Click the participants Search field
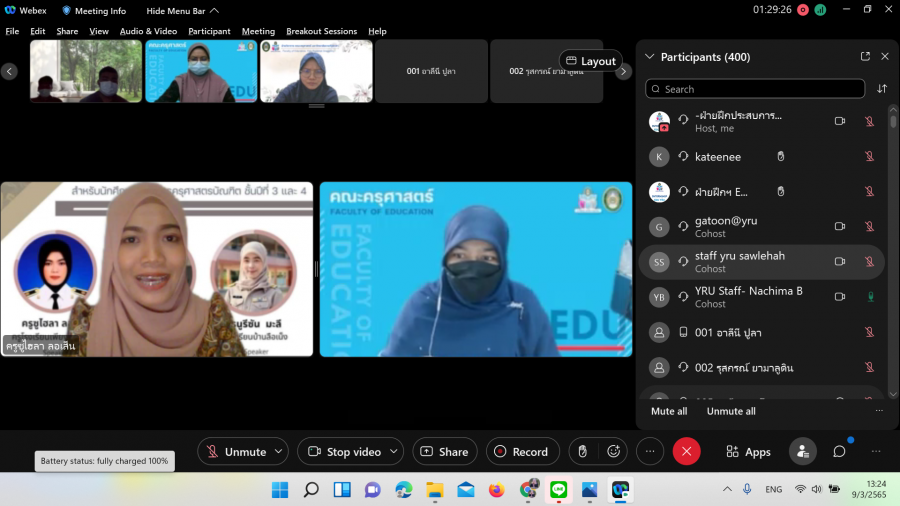This screenshot has height=506, width=900. tap(755, 89)
